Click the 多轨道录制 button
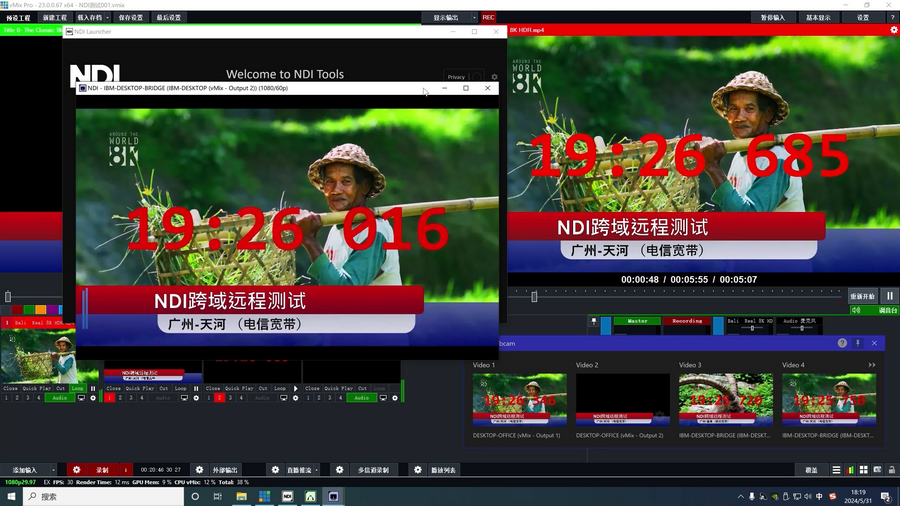 373,469
